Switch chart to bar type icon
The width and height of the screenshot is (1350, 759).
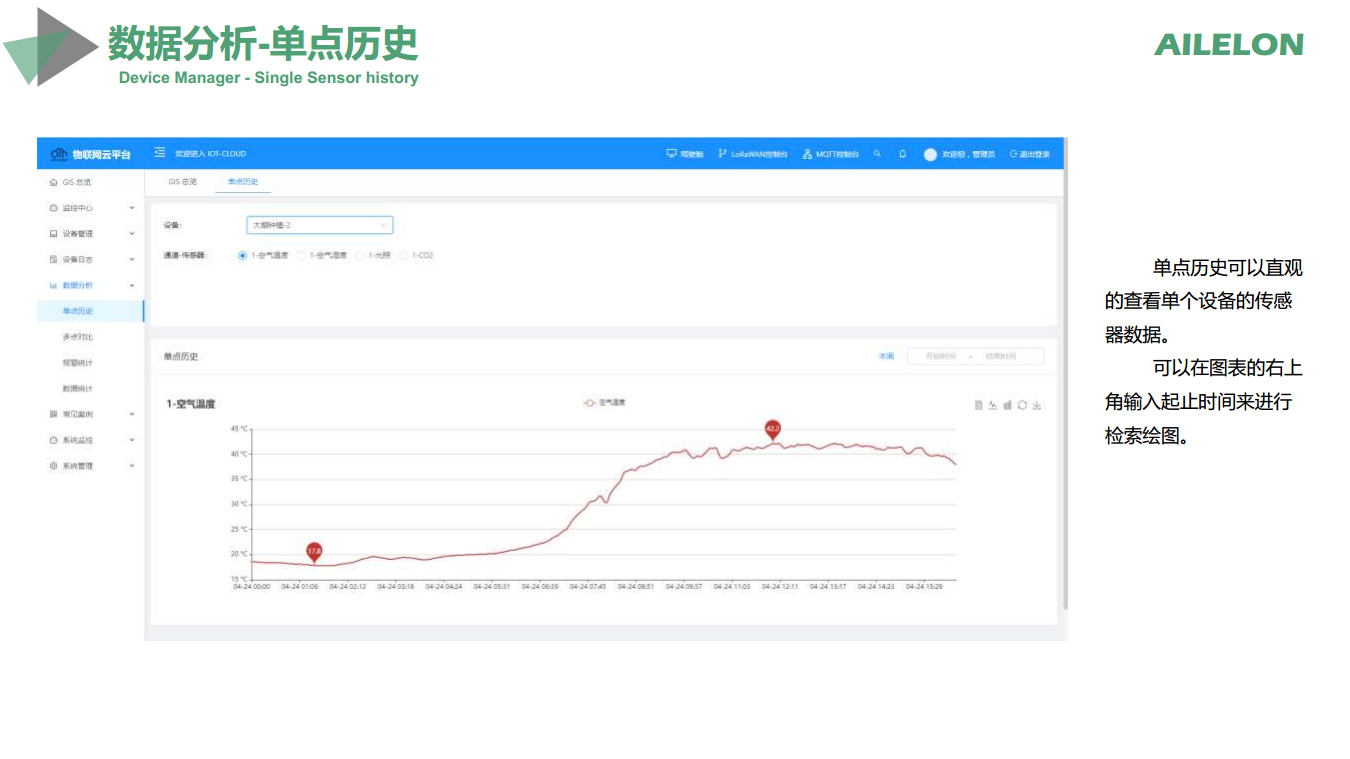coord(1008,405)
